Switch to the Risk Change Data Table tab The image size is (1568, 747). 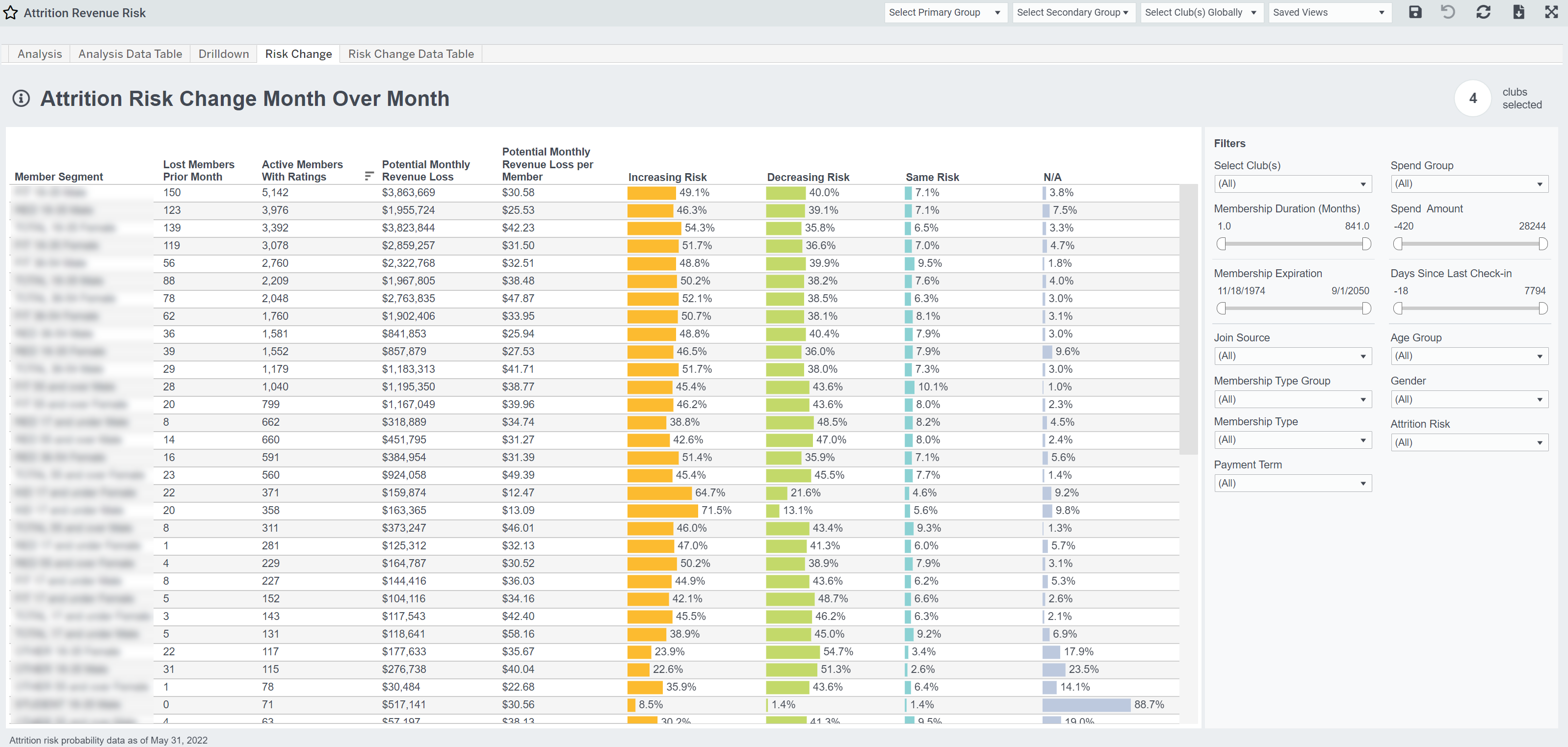411,53
